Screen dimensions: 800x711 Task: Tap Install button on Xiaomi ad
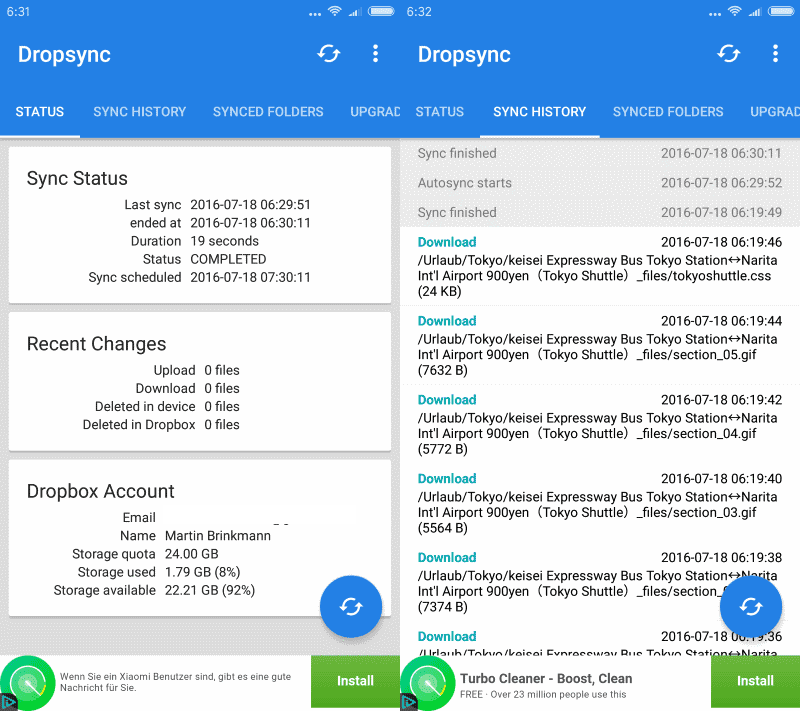(x=355, y=681)
